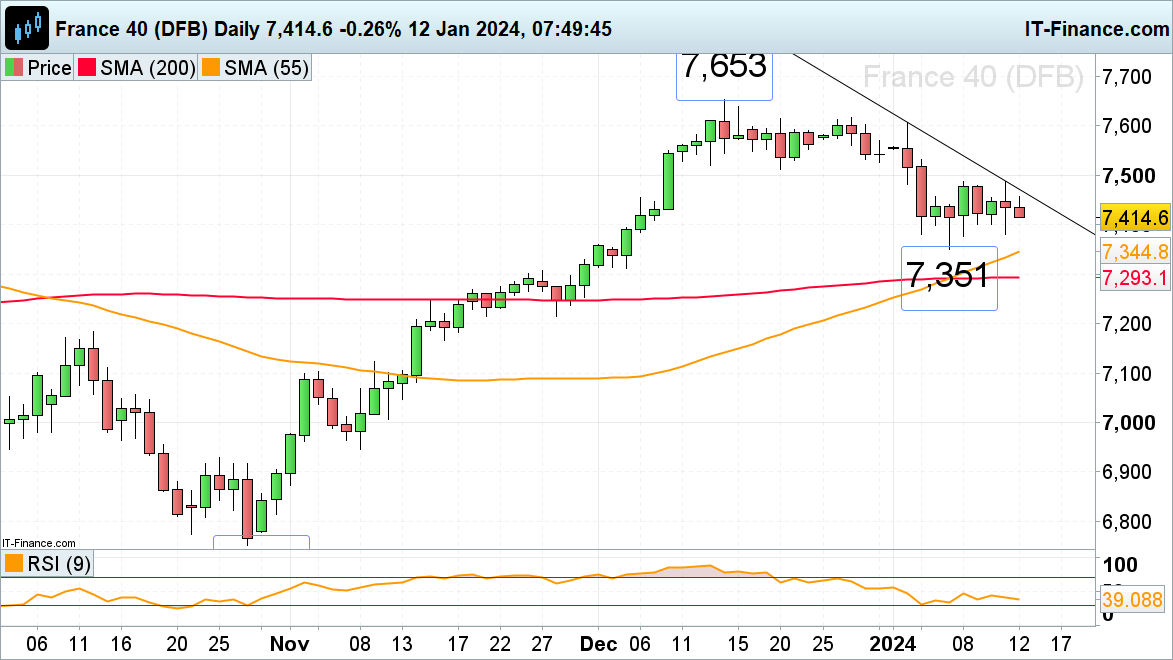This screenshot has height=660, width=1173.
Task: Click the candlestick at the 7,653 peak
Action: pos(724,130)
